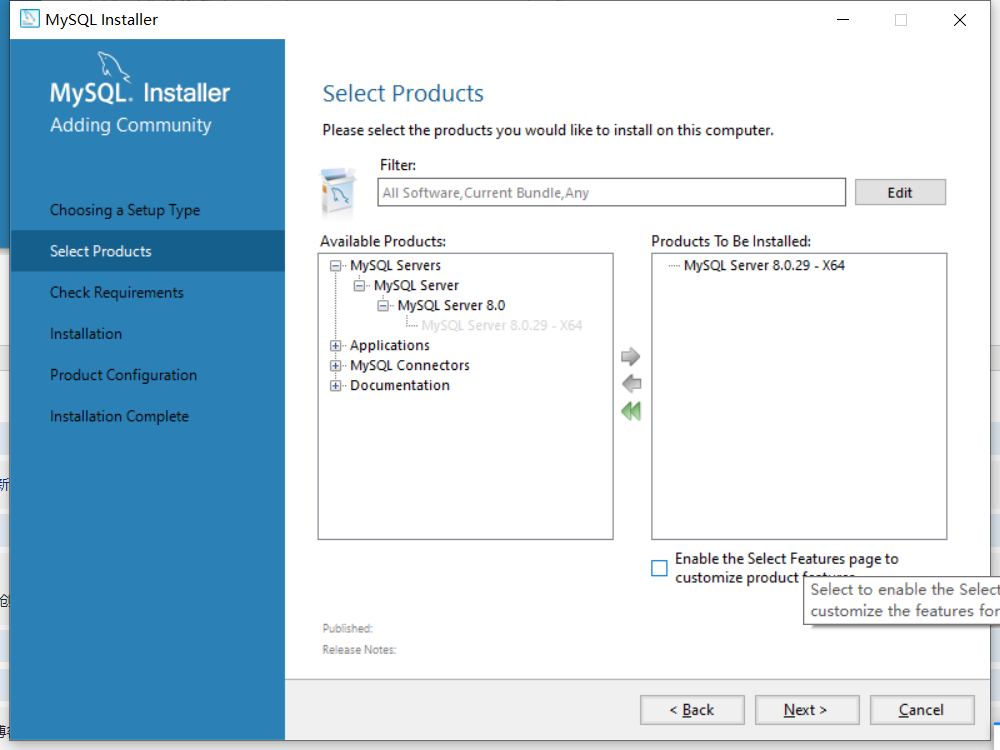1000x750 pixels.
Task: Click the Filter text field
Action: click(x=612, y=193)
